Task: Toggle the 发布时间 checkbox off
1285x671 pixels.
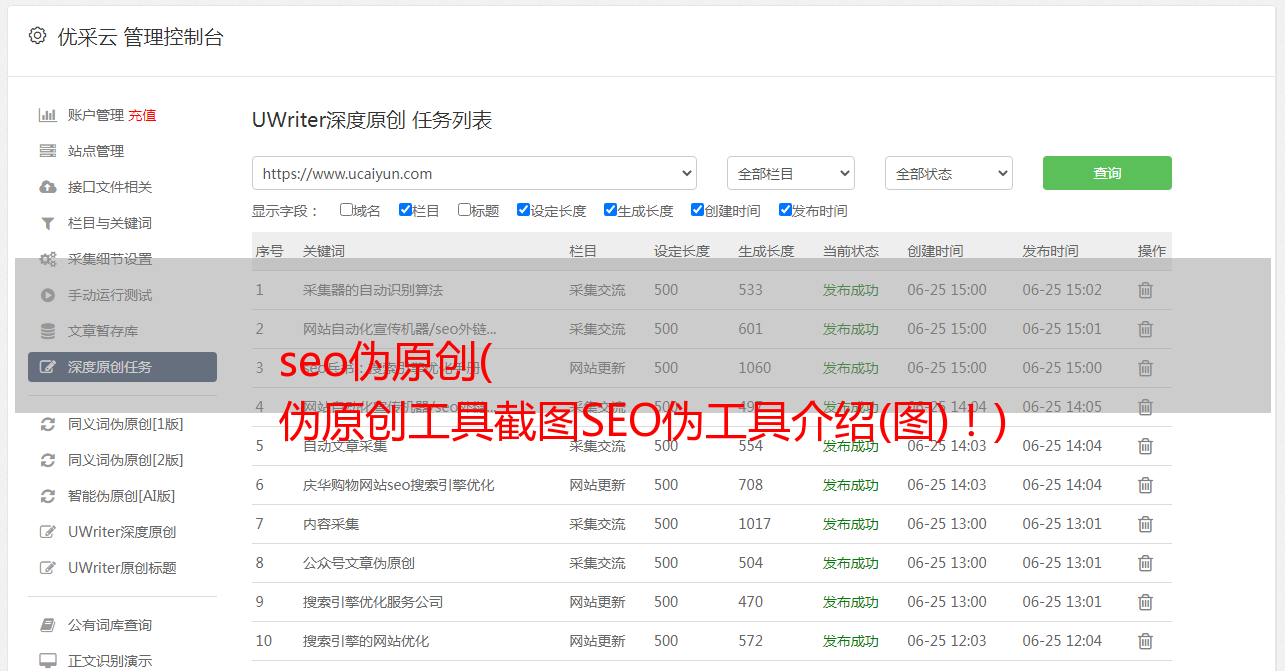Action: [785, 210]
